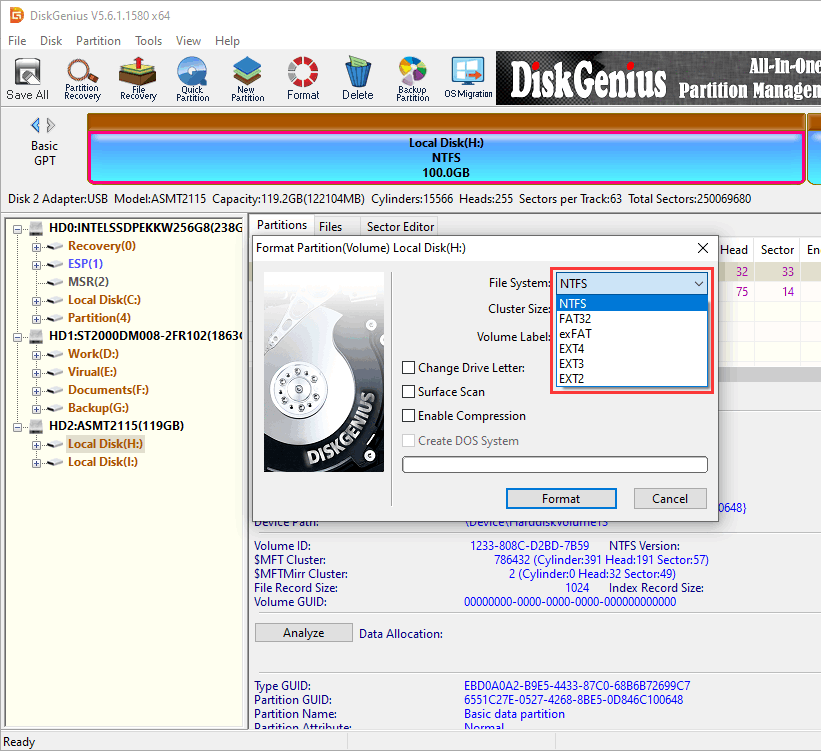Screen dimensions: 821x751
Task: Click the Save All toolbar icon
Action: [27, 79]
